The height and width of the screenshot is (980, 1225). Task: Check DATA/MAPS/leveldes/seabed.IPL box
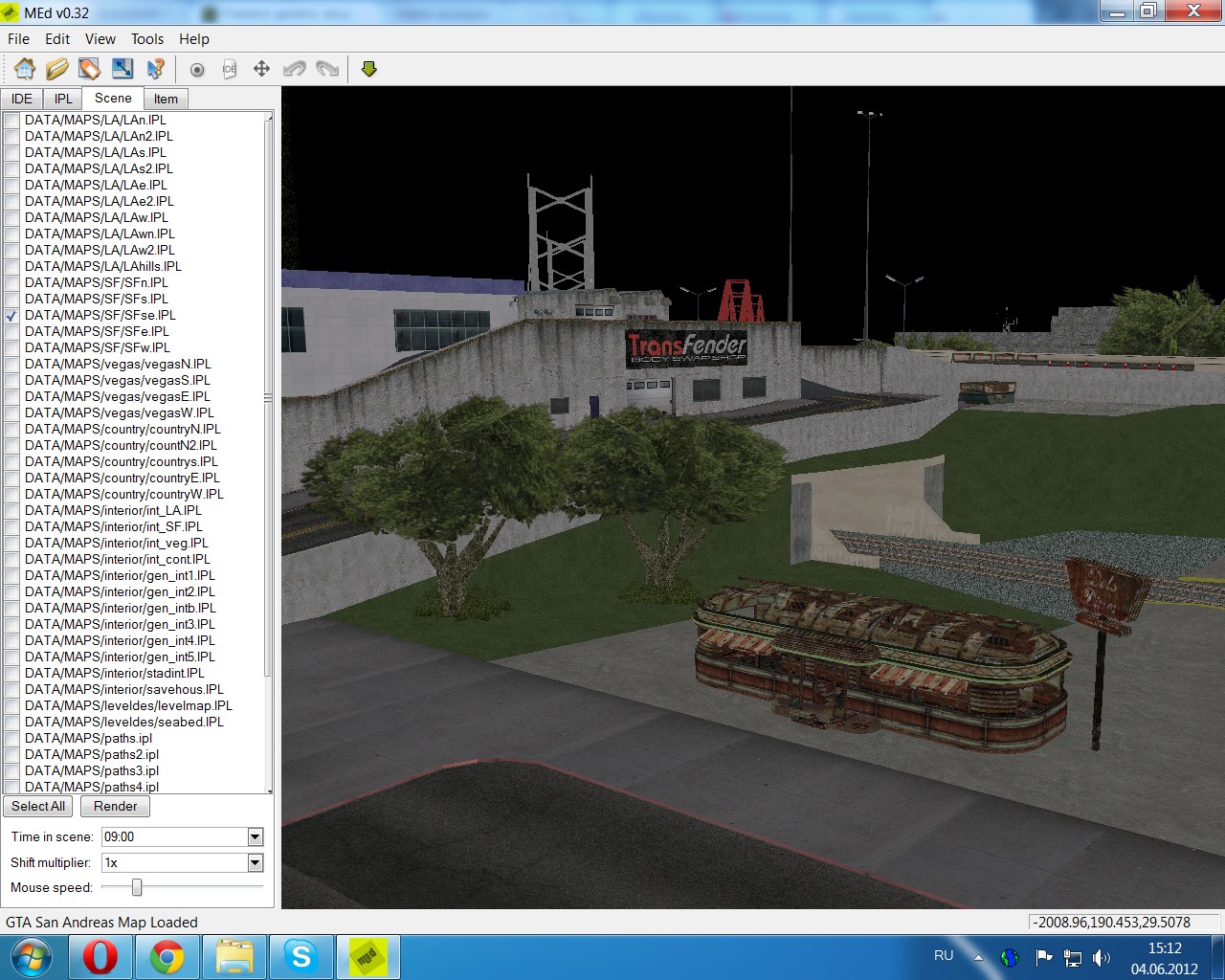pyautogui.click(x=11, y=722)
